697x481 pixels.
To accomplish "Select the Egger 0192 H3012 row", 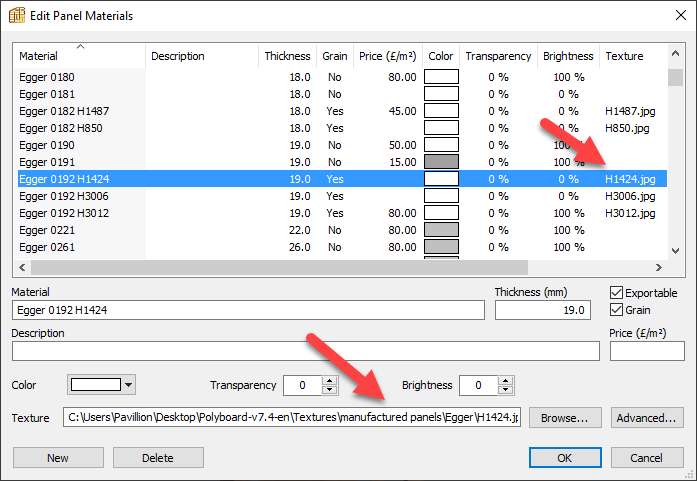I will coord(342,213).
